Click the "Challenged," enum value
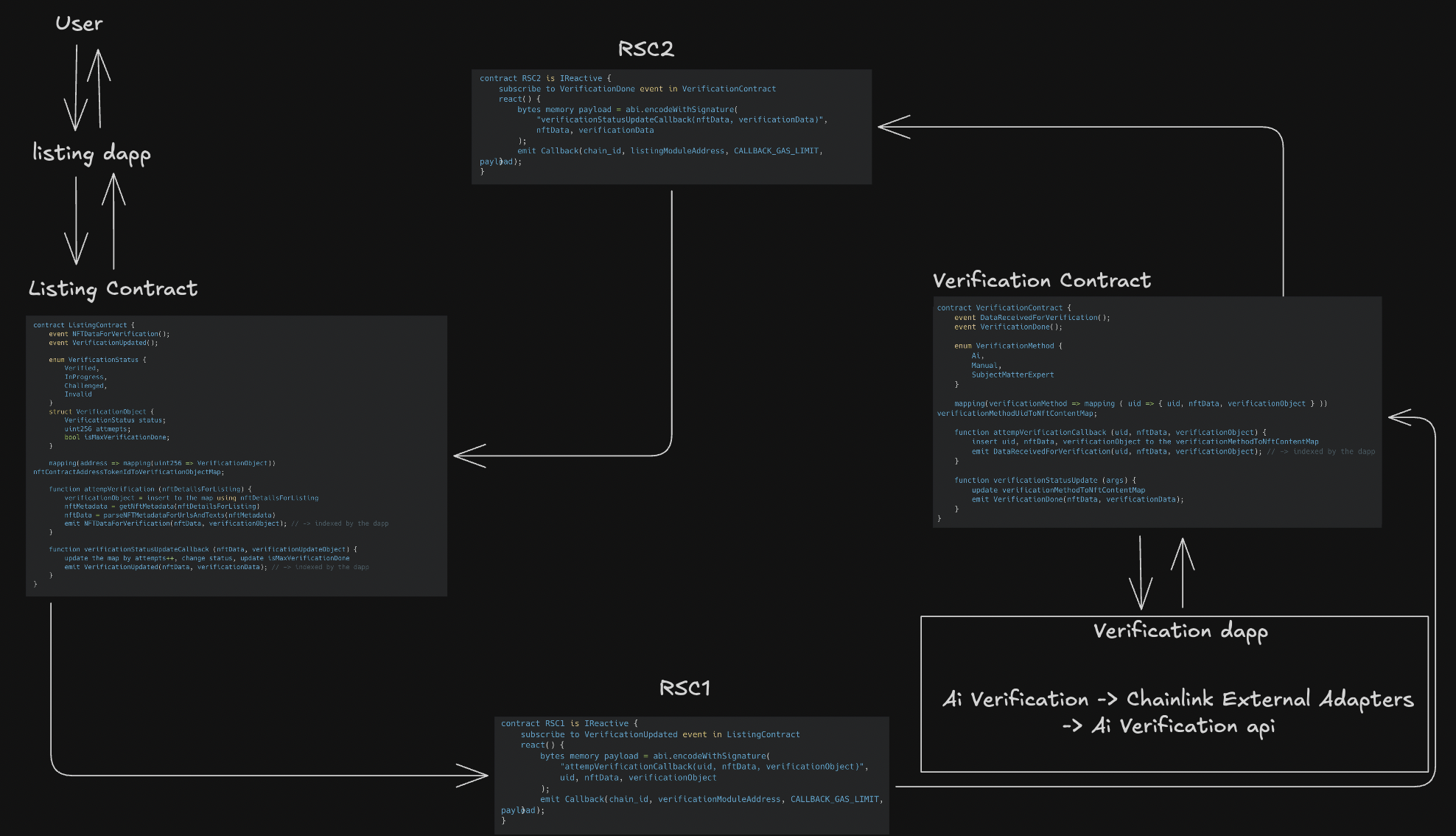Viewport: 1456px width, 836px height. click(85, 386)
